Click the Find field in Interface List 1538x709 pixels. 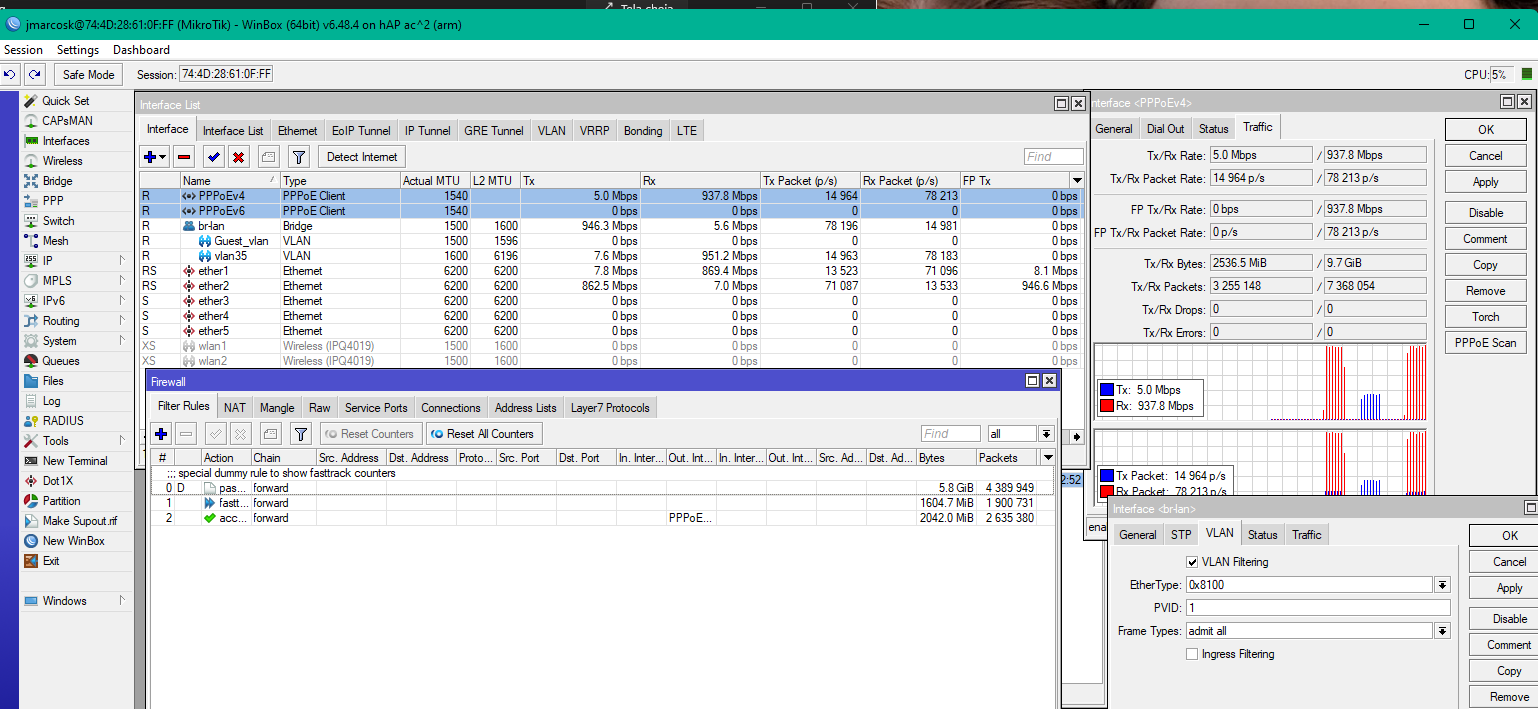[1053, 157]
